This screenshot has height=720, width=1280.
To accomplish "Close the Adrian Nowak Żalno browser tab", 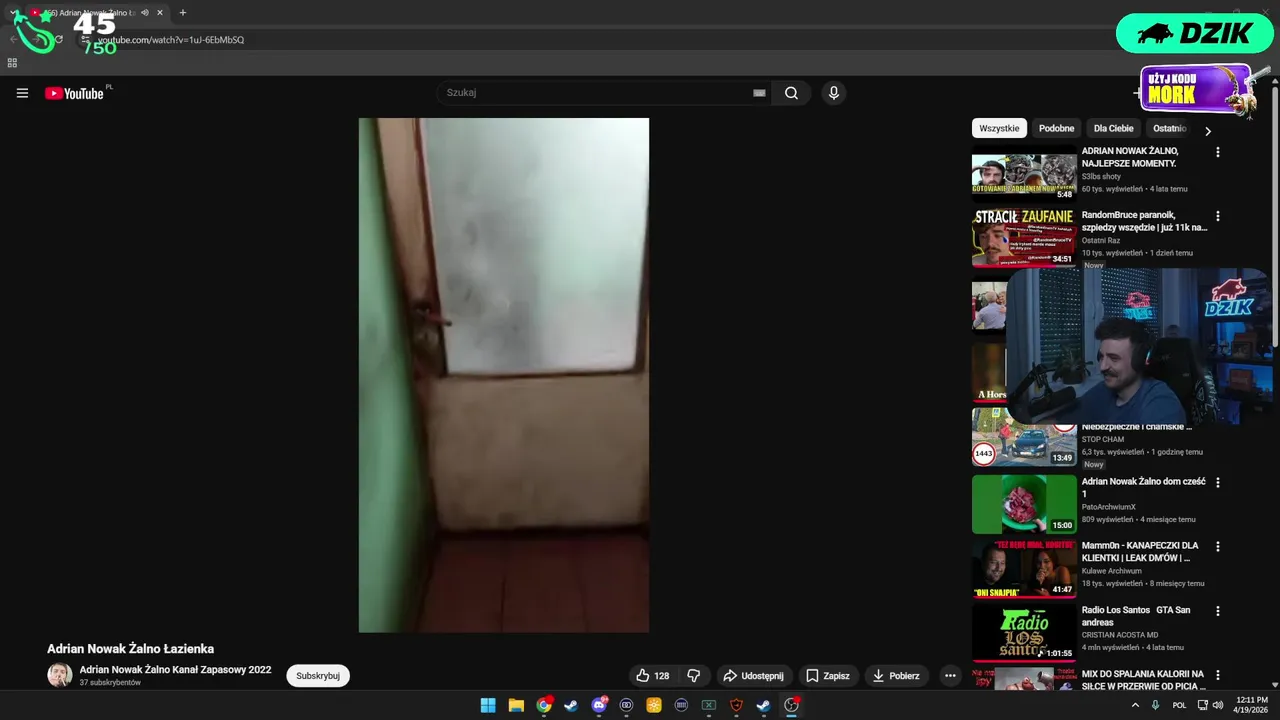I will (160, 13).
